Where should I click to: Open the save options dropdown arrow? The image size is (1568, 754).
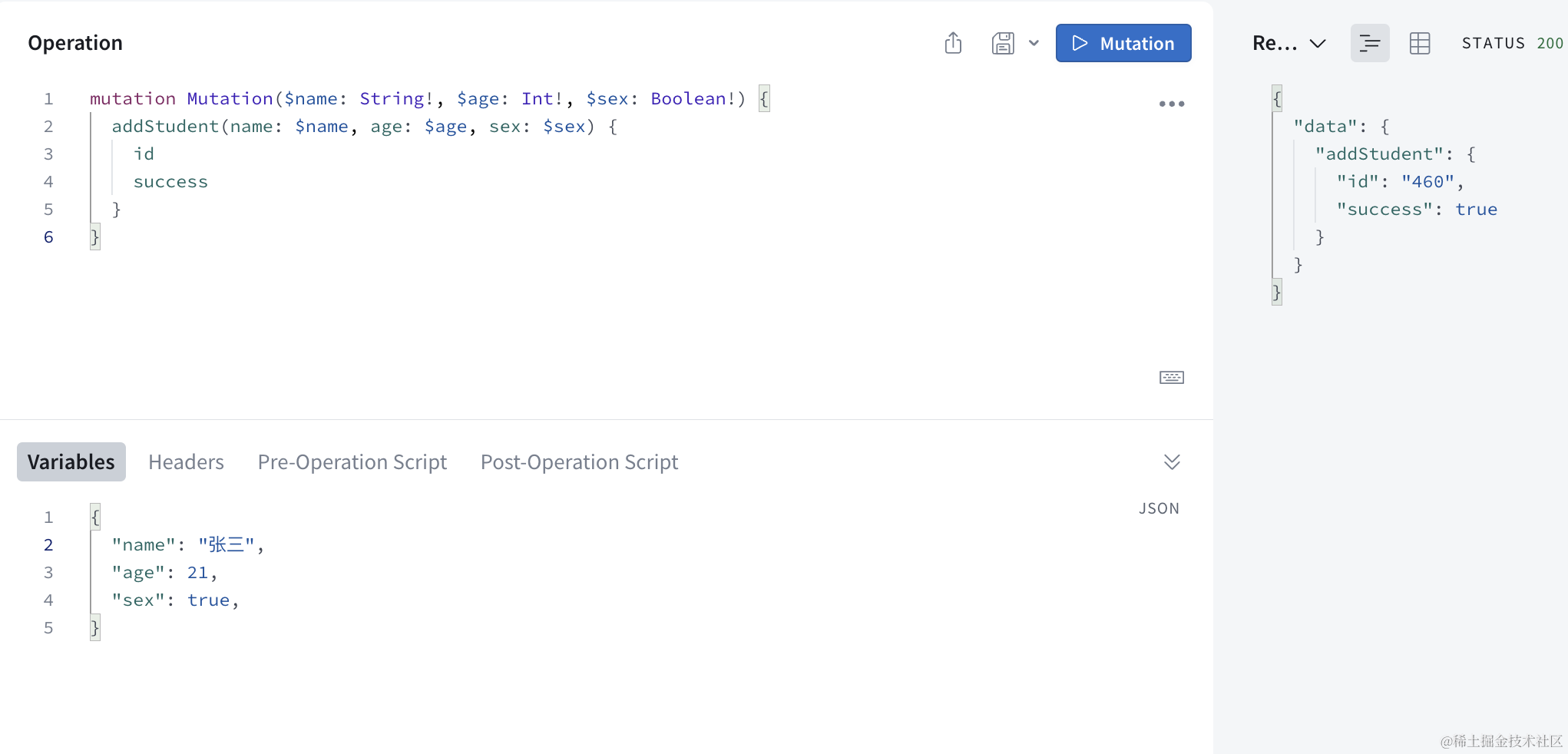(1034, 43)
